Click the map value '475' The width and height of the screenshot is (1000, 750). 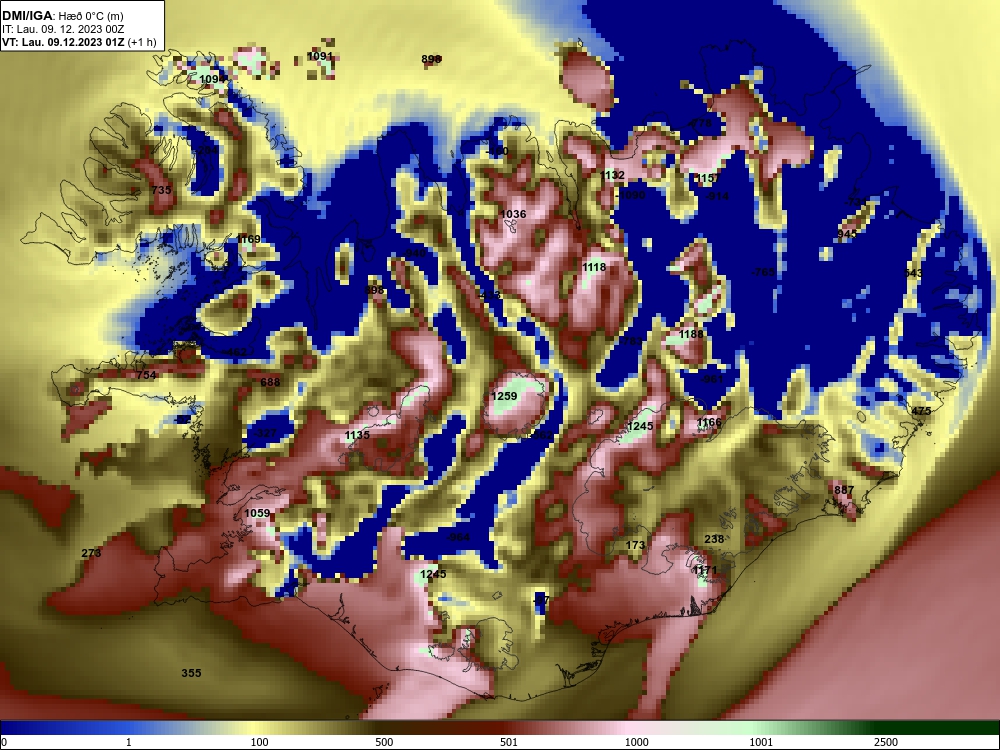click(x=922, y=411)
